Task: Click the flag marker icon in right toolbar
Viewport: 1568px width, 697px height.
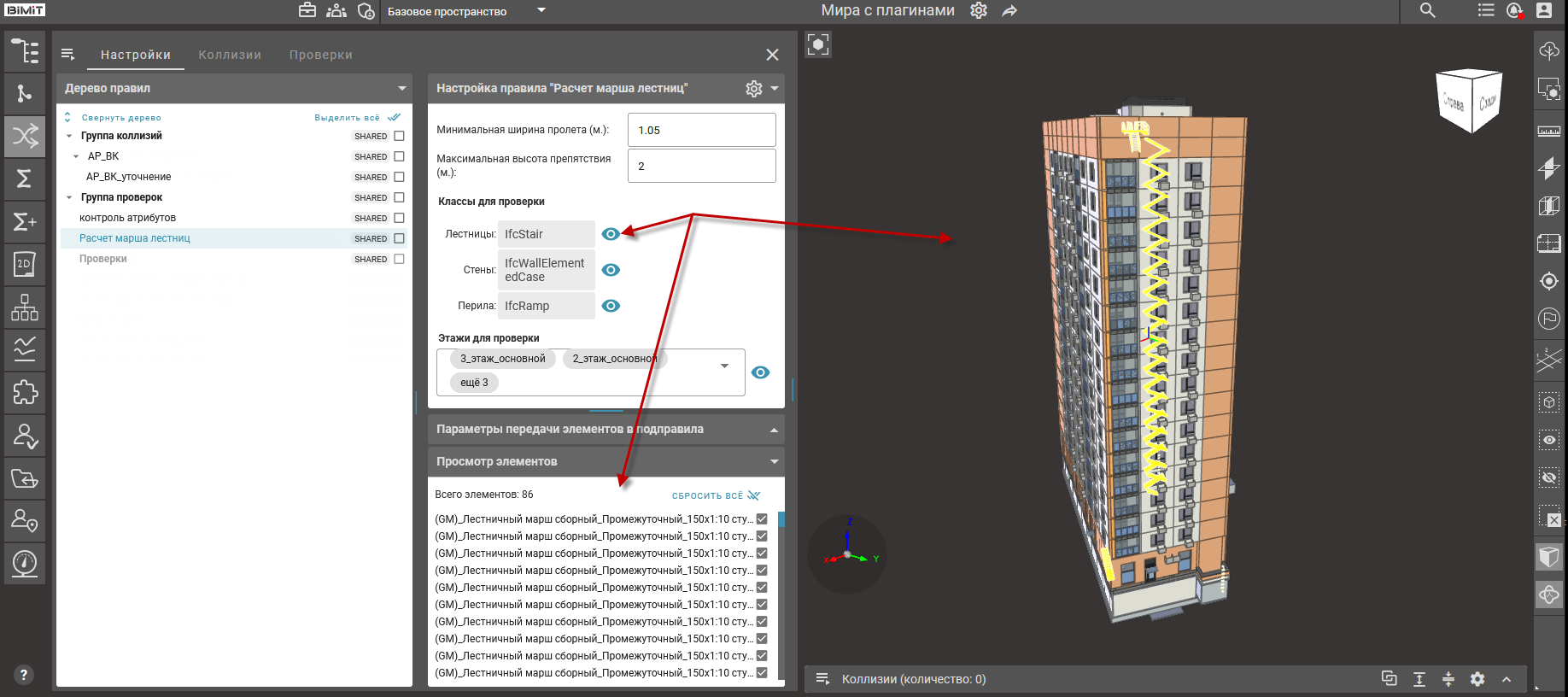Action: click(x=1549, y=319)
